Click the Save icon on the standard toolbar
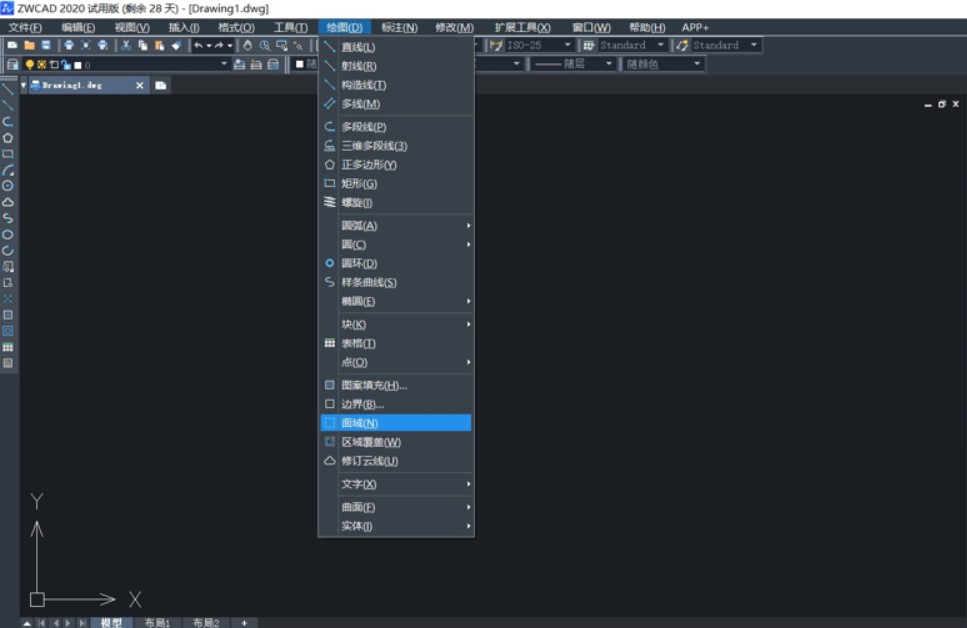The image size is (967, 628). [x=46, y=45]
